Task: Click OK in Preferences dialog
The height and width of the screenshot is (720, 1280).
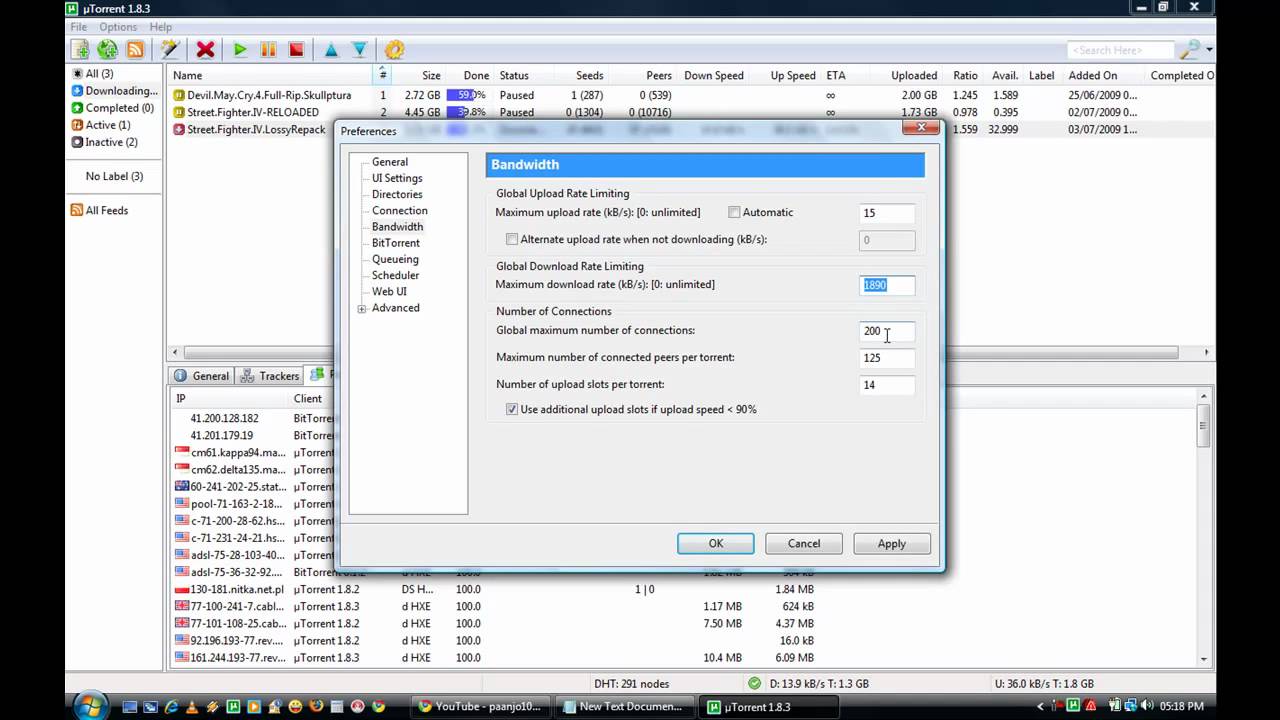Action: [716, 544]
